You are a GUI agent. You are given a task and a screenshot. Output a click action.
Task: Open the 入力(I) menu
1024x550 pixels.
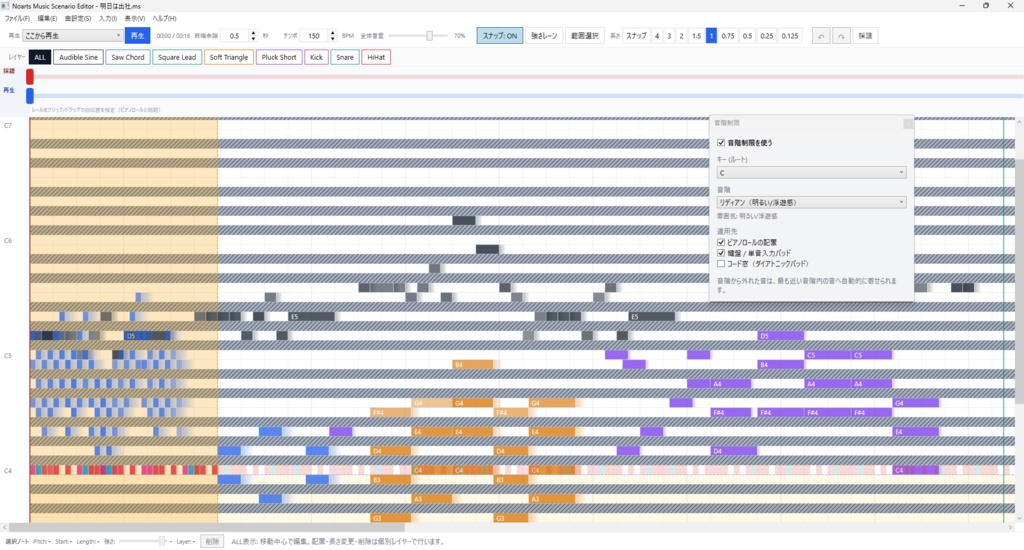pos(108,18)
